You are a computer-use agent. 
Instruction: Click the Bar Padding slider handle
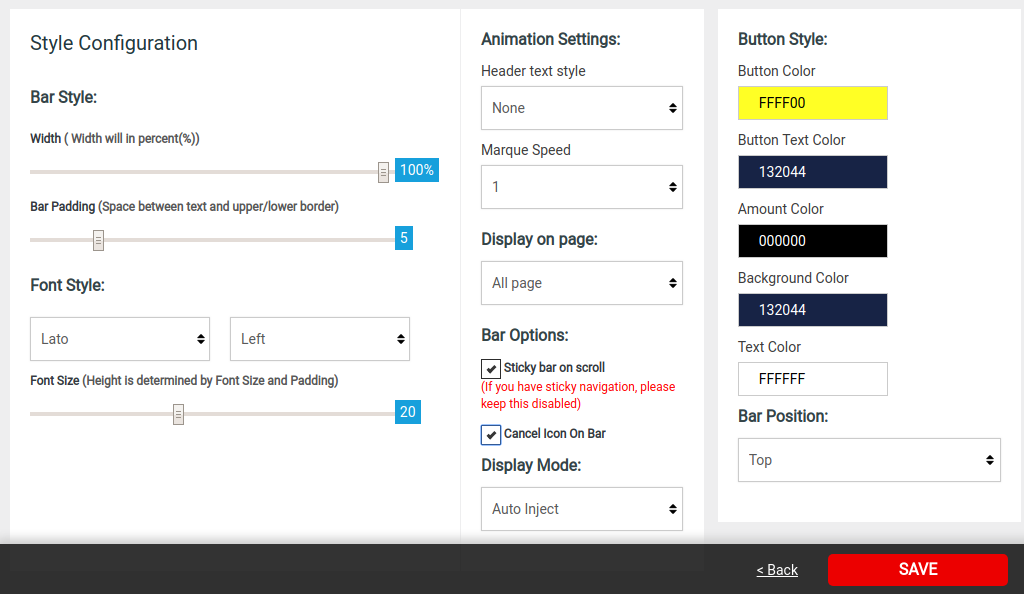(99, 240)
